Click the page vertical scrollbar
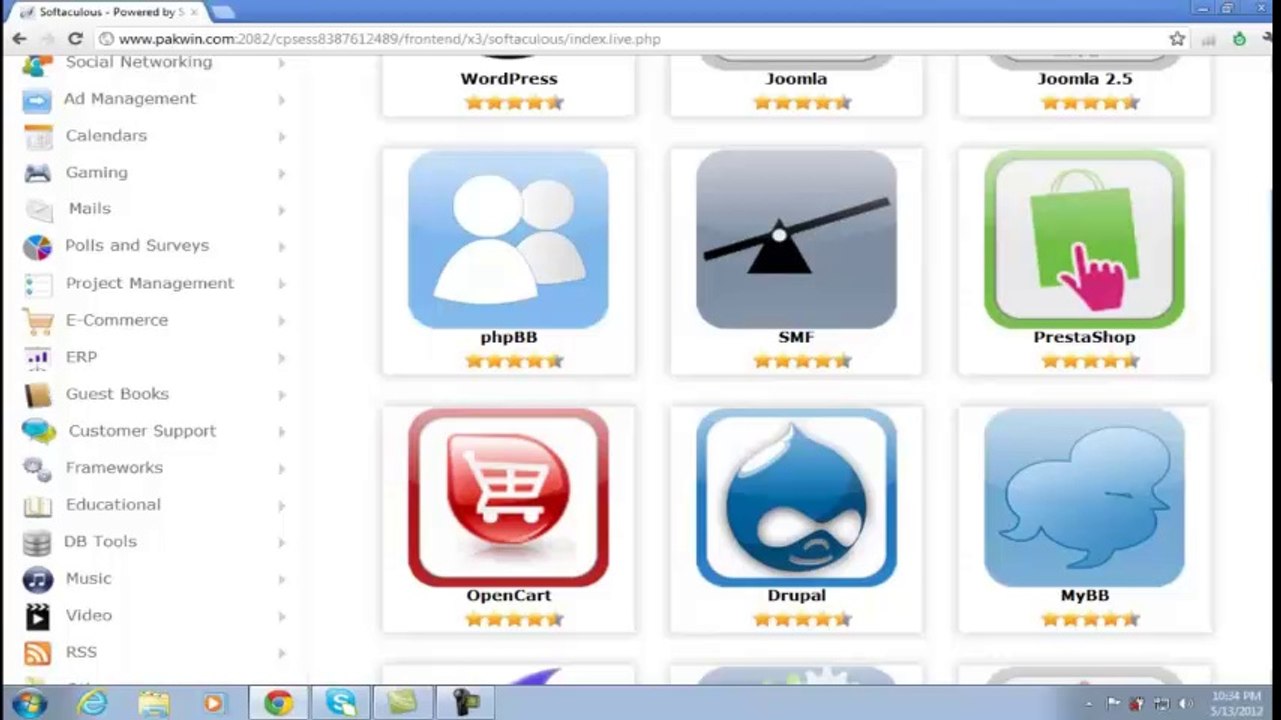1281x720 pixels. coord(1273,285)
